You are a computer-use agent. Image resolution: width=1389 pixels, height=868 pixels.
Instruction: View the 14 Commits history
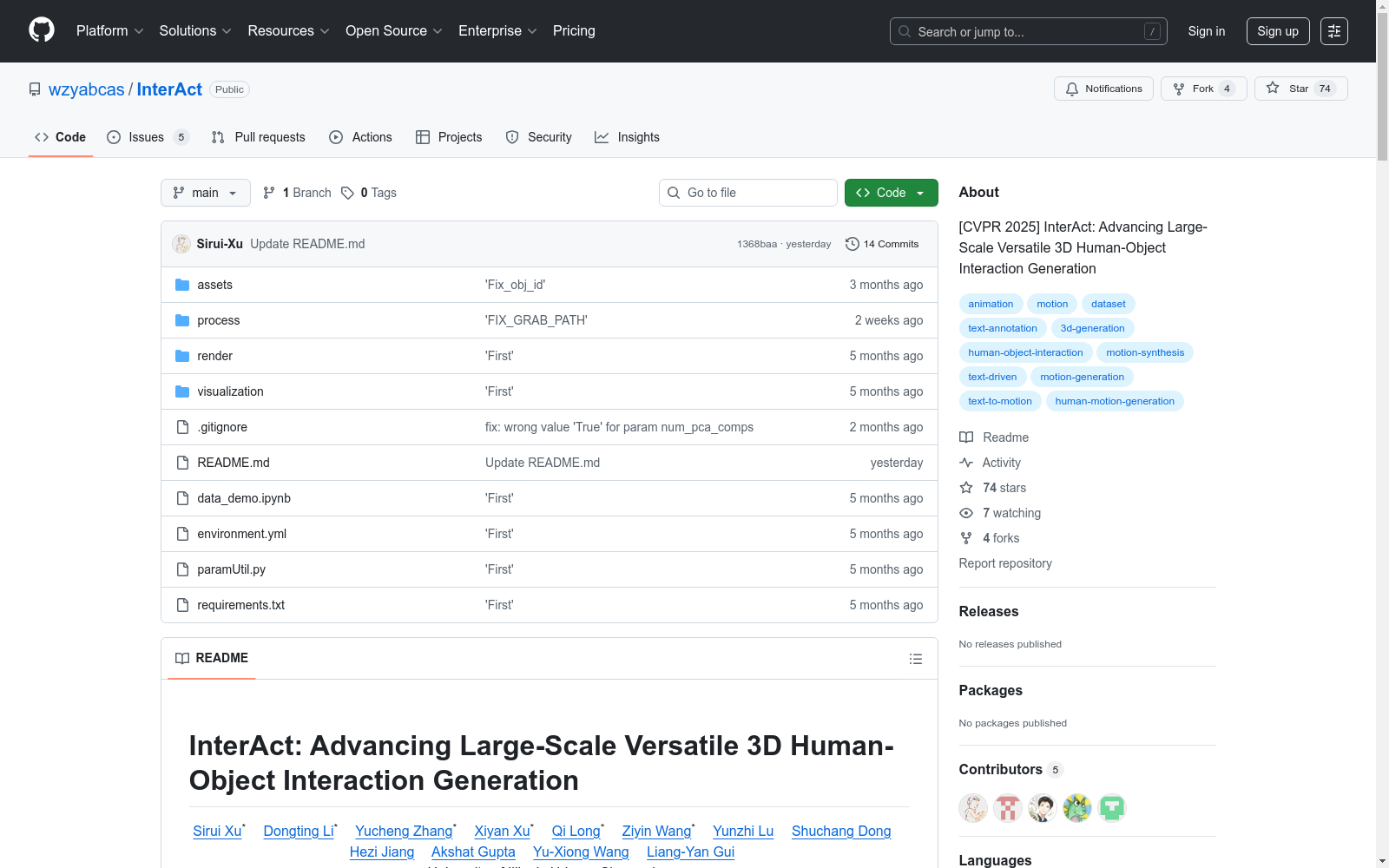(x=882, y=244)
